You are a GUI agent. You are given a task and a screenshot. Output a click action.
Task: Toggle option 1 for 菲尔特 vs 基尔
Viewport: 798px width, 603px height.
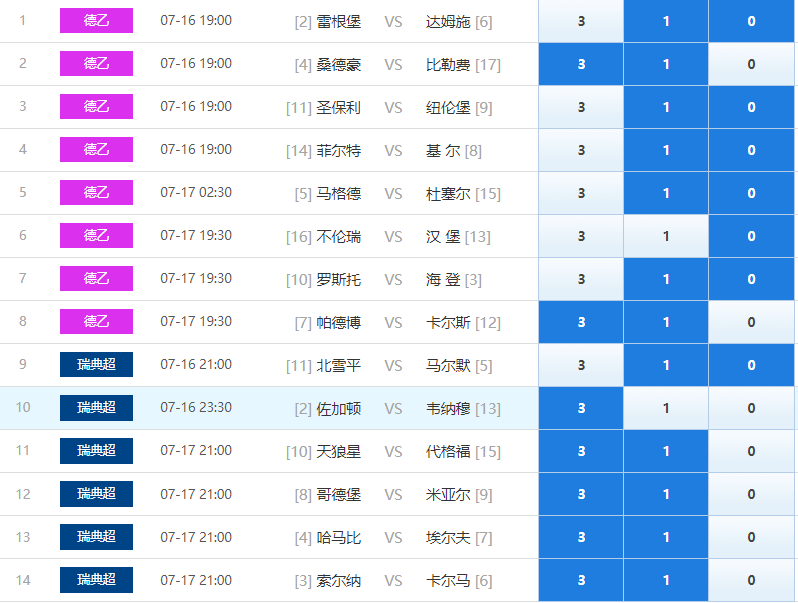[x=666, y=150]
